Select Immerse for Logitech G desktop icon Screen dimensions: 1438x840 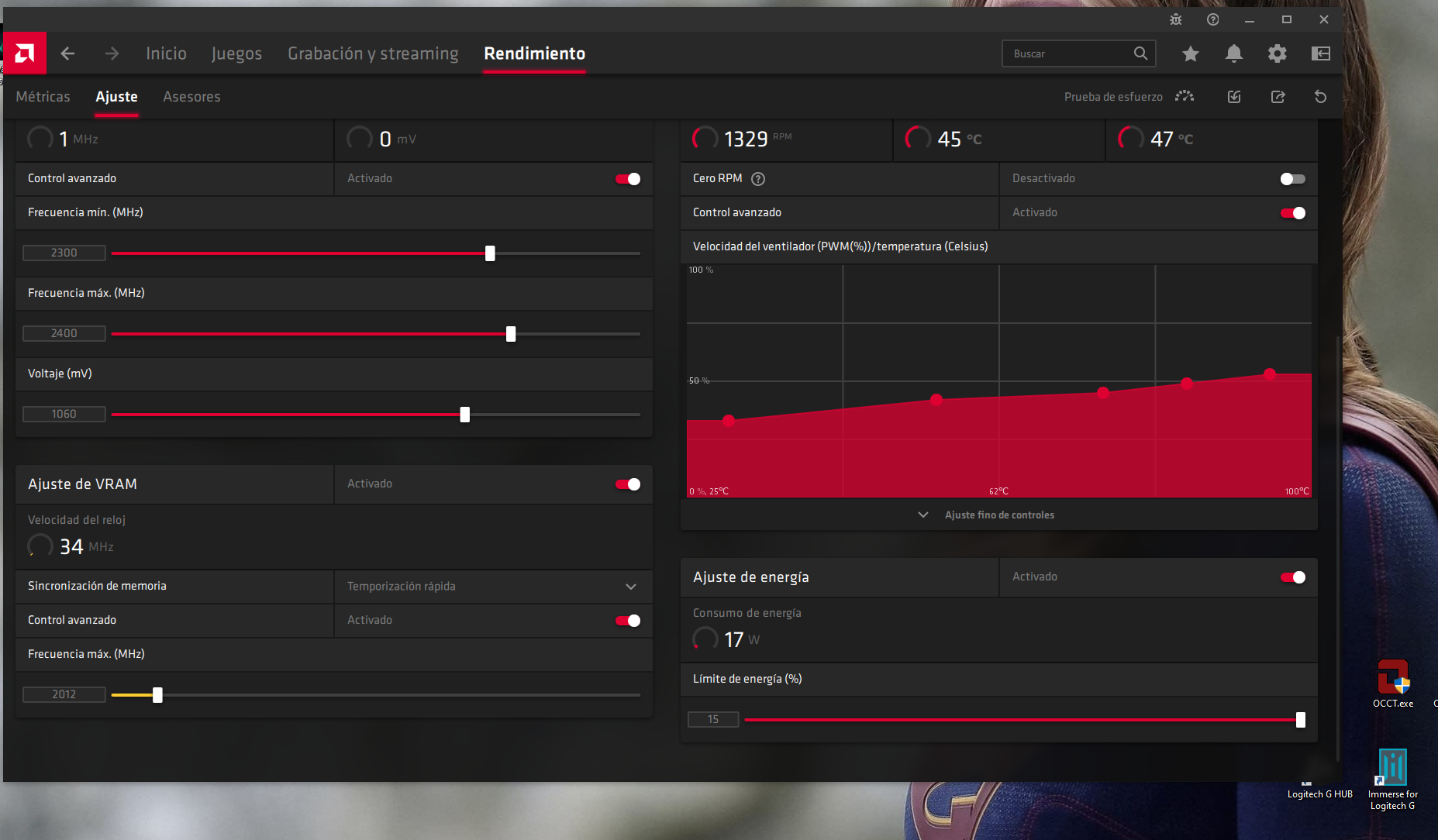coord(1393,780)
